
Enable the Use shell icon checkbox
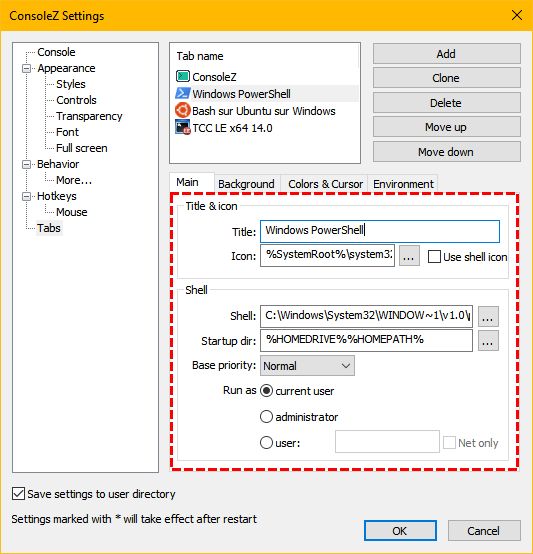tap(434, 257)
